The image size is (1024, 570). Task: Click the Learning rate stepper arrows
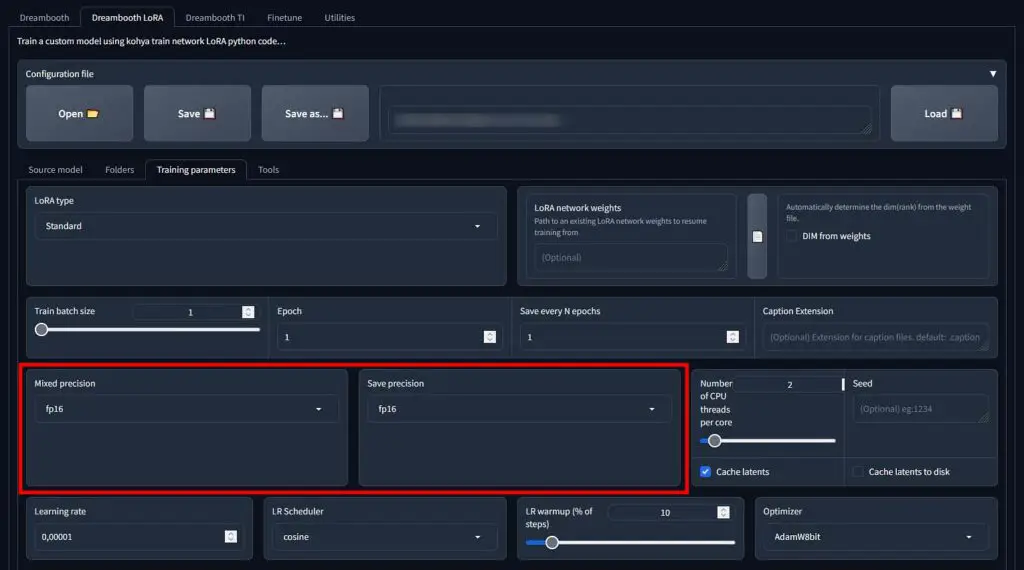pyautogui.click(x=231, y=536)
